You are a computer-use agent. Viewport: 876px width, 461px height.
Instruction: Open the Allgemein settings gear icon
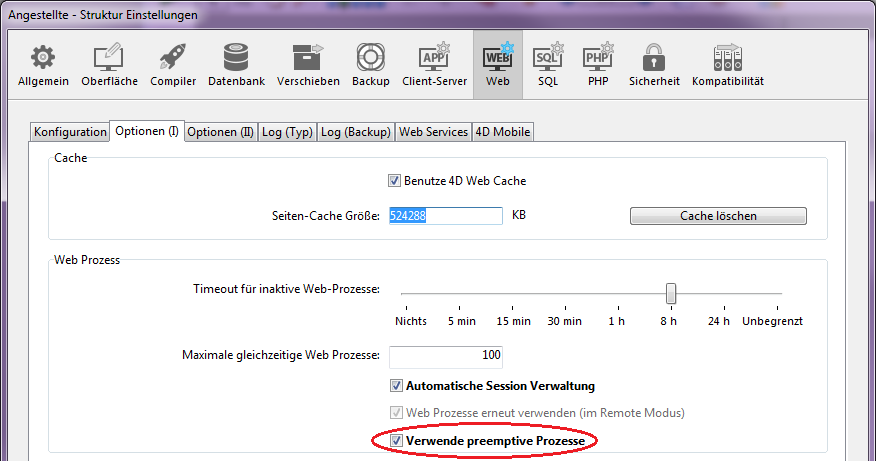43,58
